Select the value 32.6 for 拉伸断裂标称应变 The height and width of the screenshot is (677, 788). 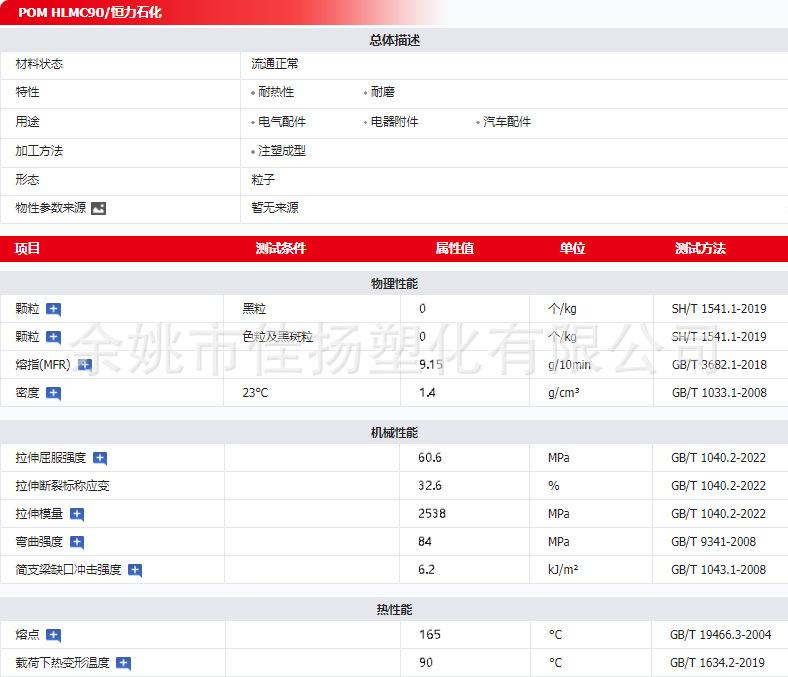tap(430, 486)
